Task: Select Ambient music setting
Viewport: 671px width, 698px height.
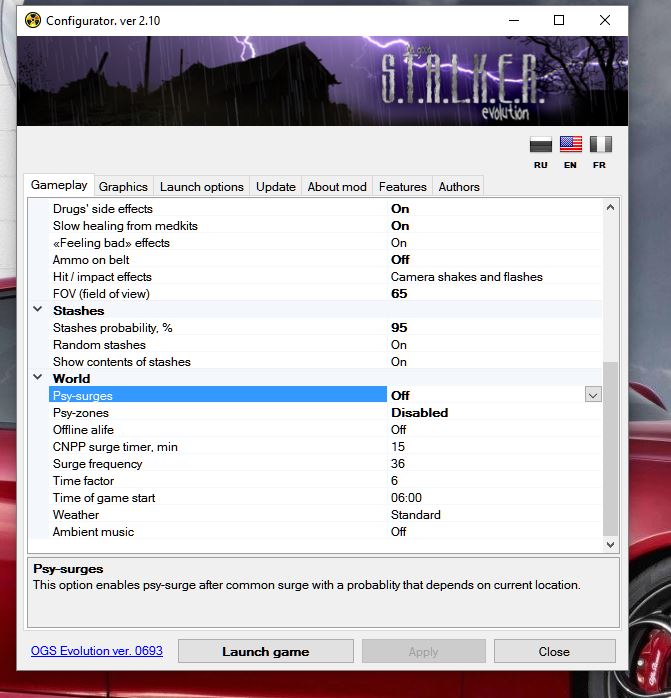Action: [x=325, y=532]
